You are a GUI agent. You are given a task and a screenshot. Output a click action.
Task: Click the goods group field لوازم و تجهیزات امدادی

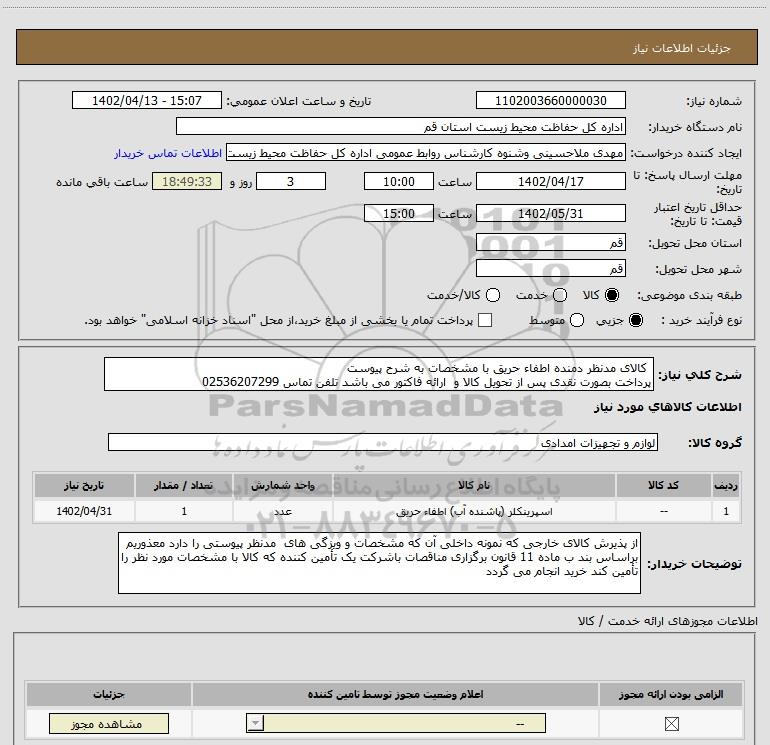pos(383,442)
